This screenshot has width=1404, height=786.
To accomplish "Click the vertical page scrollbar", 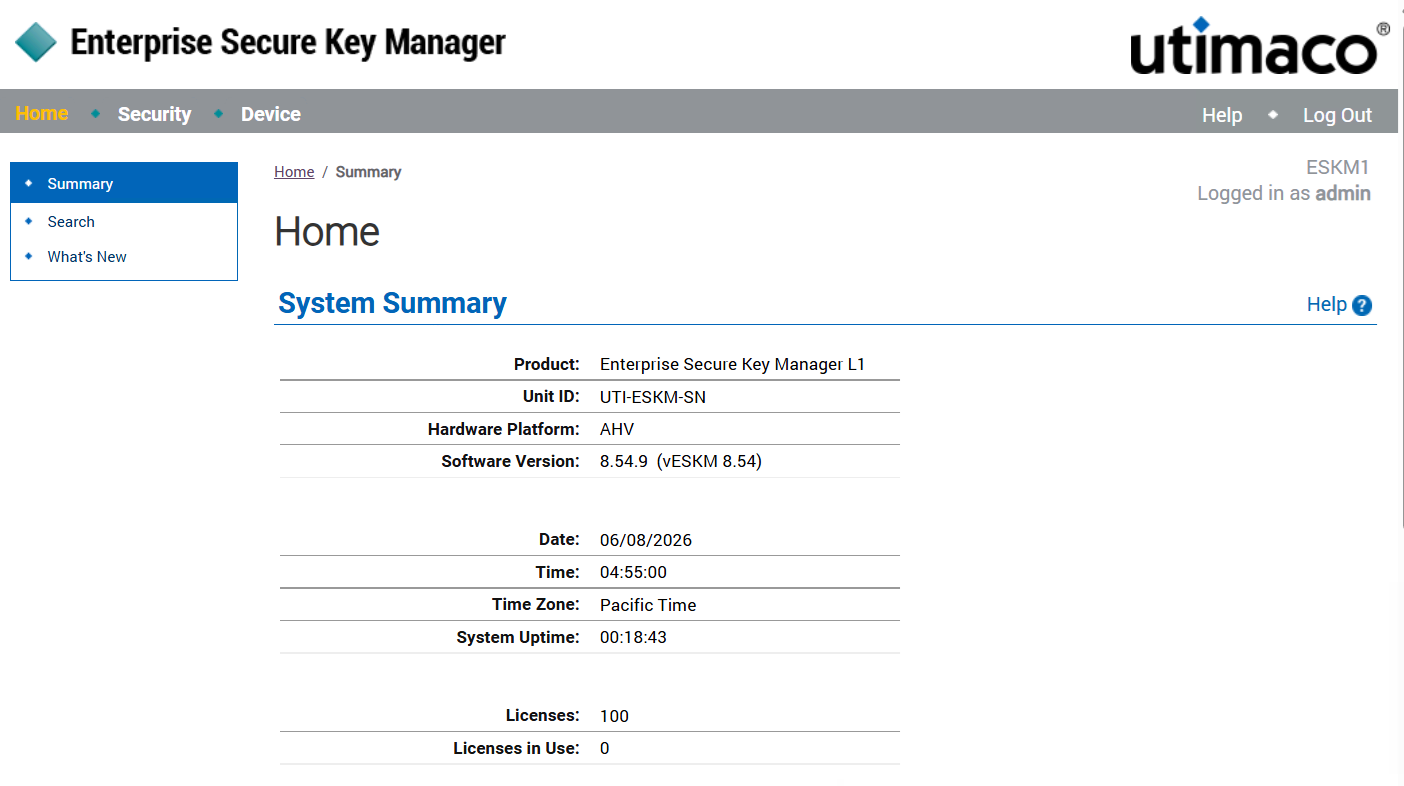I will (x=1401, y=393).
